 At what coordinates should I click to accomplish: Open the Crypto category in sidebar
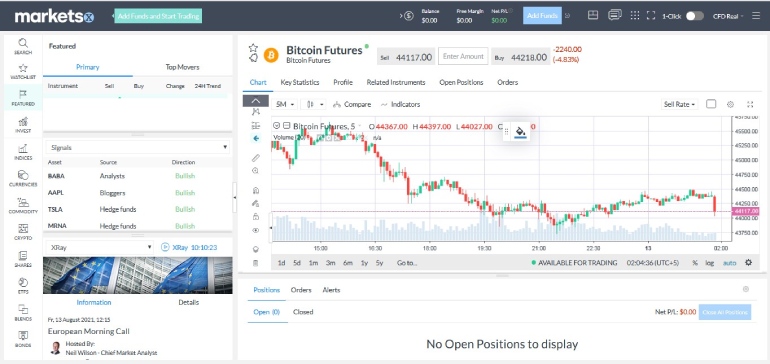pyautogui.click(x=23, y=232)
